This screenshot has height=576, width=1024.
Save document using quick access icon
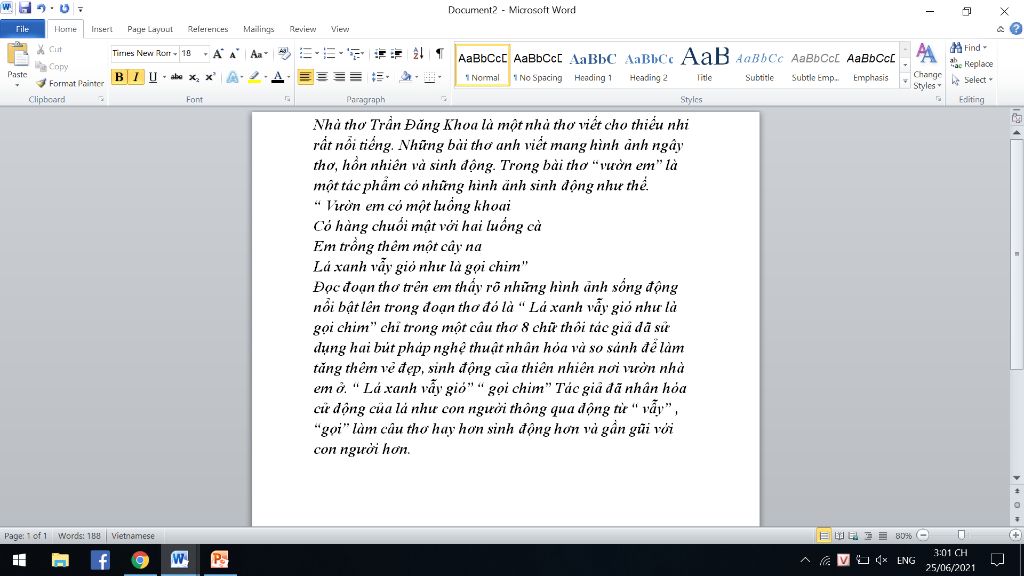[25, 9]
